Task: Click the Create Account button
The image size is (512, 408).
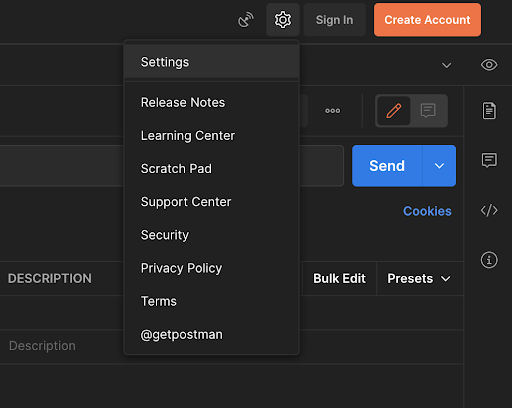Action: [427, 20]
